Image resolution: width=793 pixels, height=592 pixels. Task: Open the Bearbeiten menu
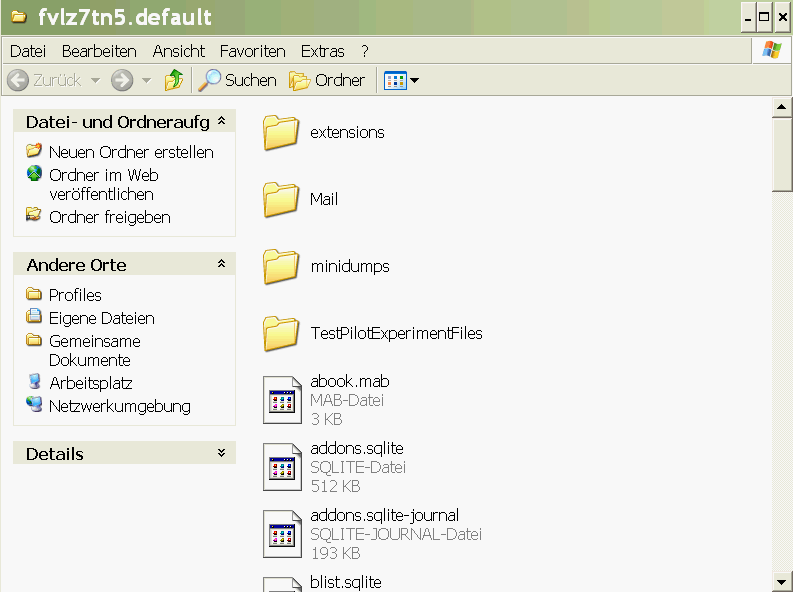[99, 51]
